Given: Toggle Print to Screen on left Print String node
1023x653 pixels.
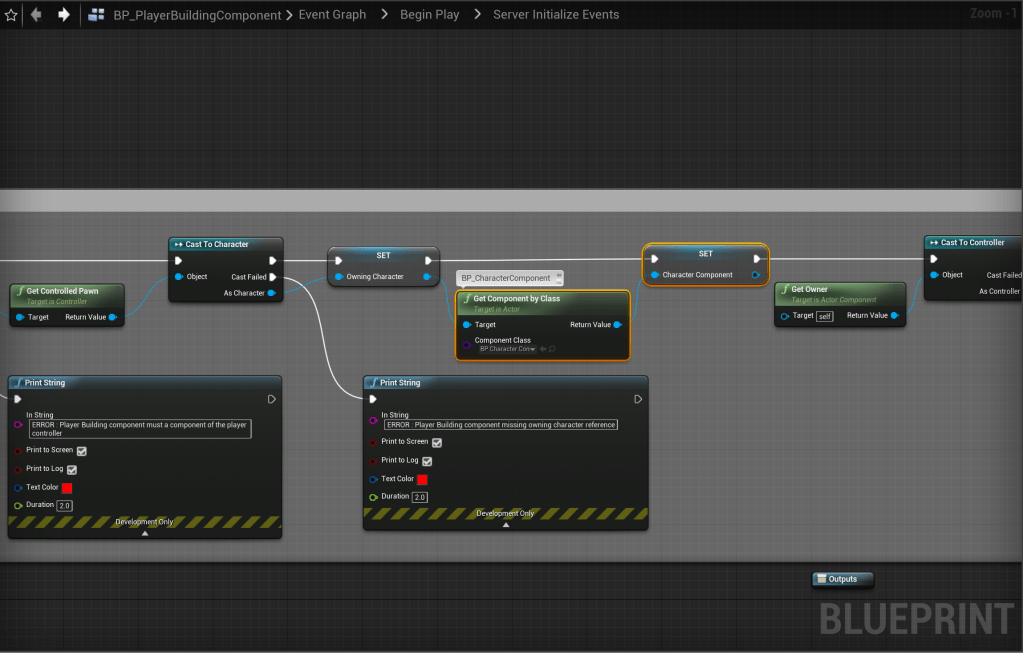Looking at the screenshot, I should [82, 451].
